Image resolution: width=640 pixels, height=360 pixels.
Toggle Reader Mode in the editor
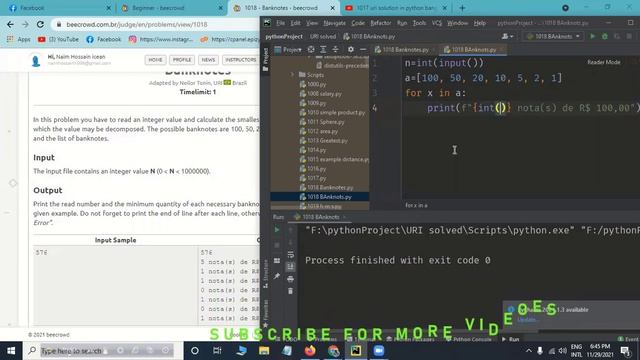click(604, 62)
